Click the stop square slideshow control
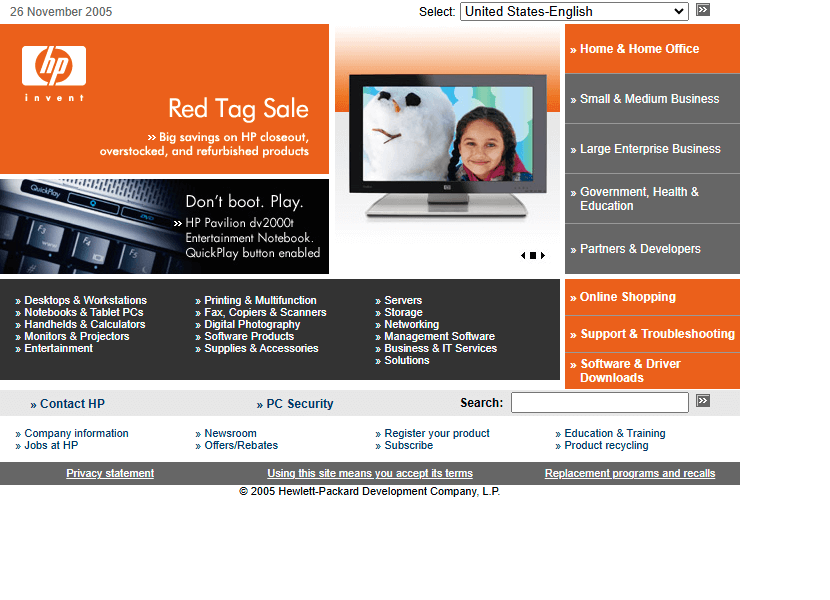Screen dimensions: 830x600 pyautogui.click(x=533, y=255)
